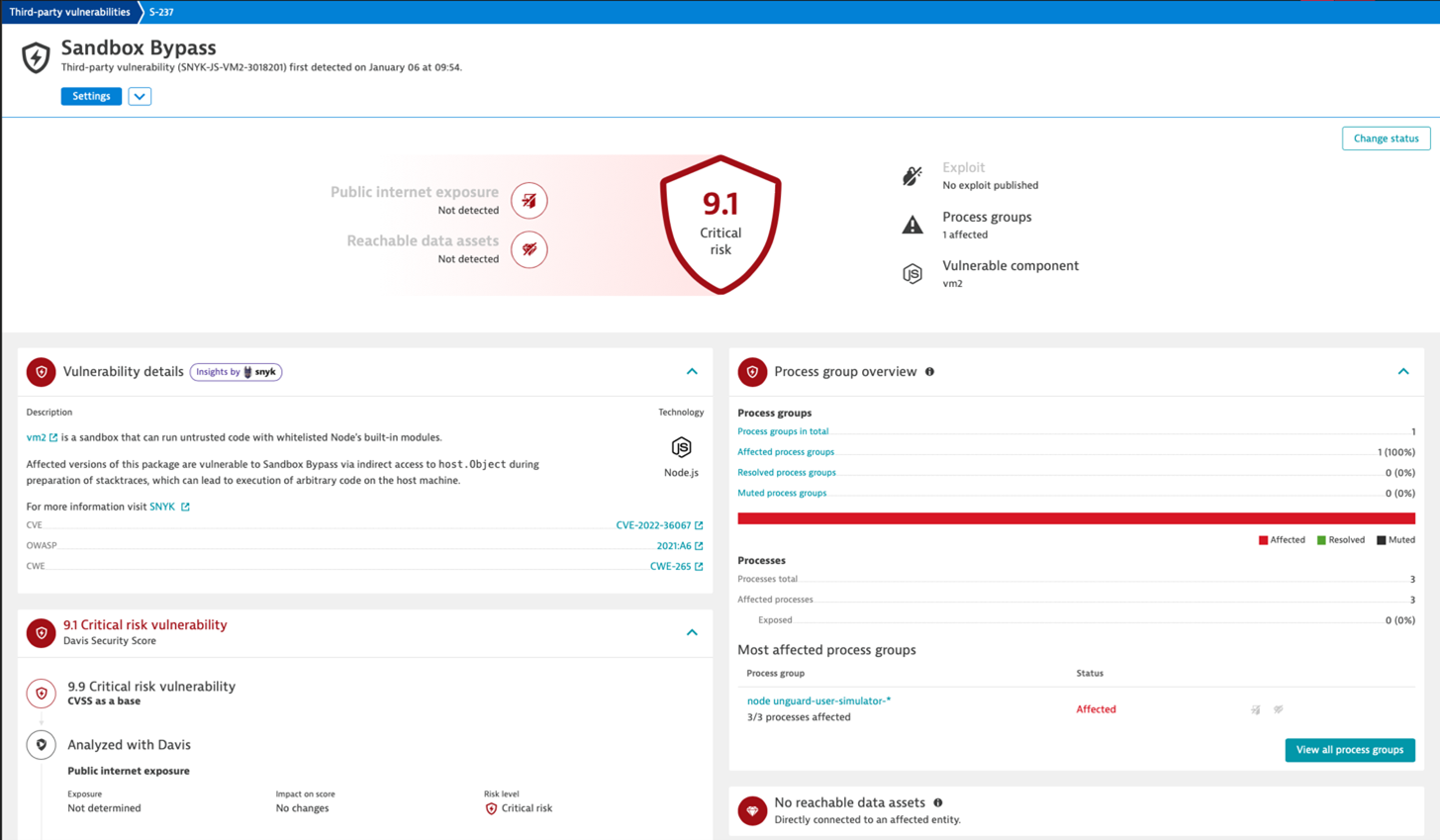Click the 9.1 Critical risk shield badge
The image size is (1440, 840).
point(720,225)
